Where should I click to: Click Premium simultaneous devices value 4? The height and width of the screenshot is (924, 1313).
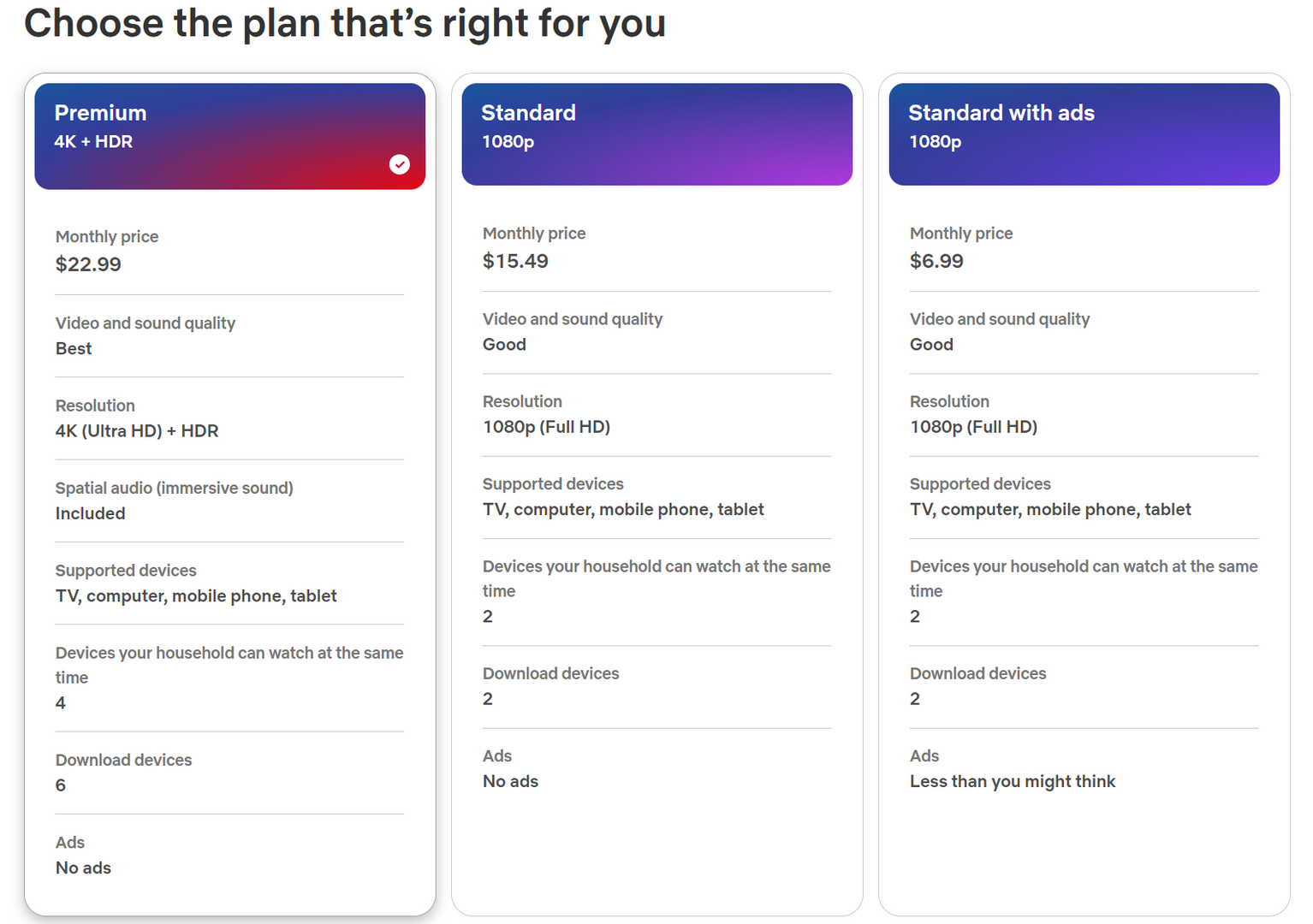click(61, 703)
